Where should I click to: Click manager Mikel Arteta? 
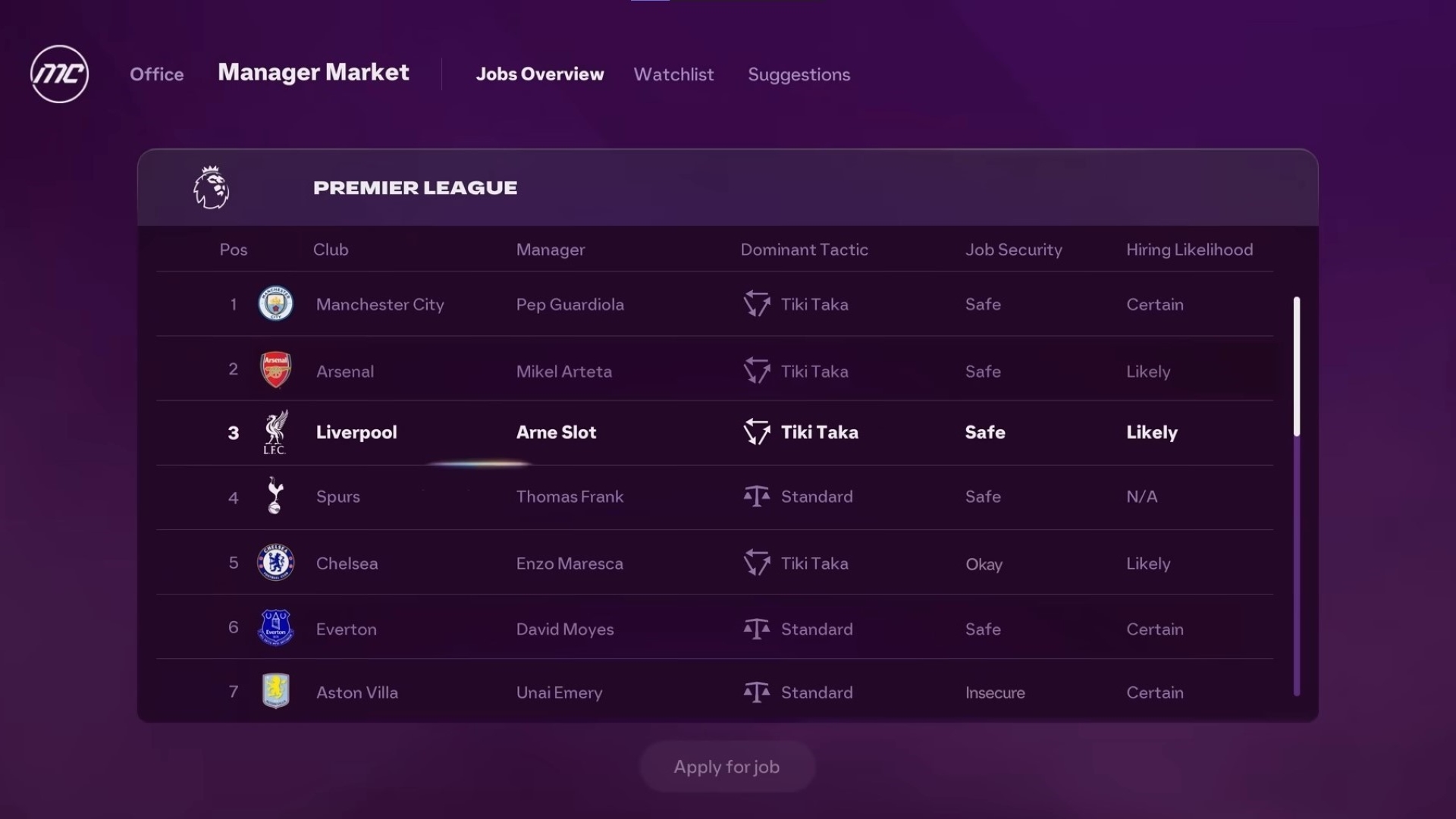click(563, 372)
